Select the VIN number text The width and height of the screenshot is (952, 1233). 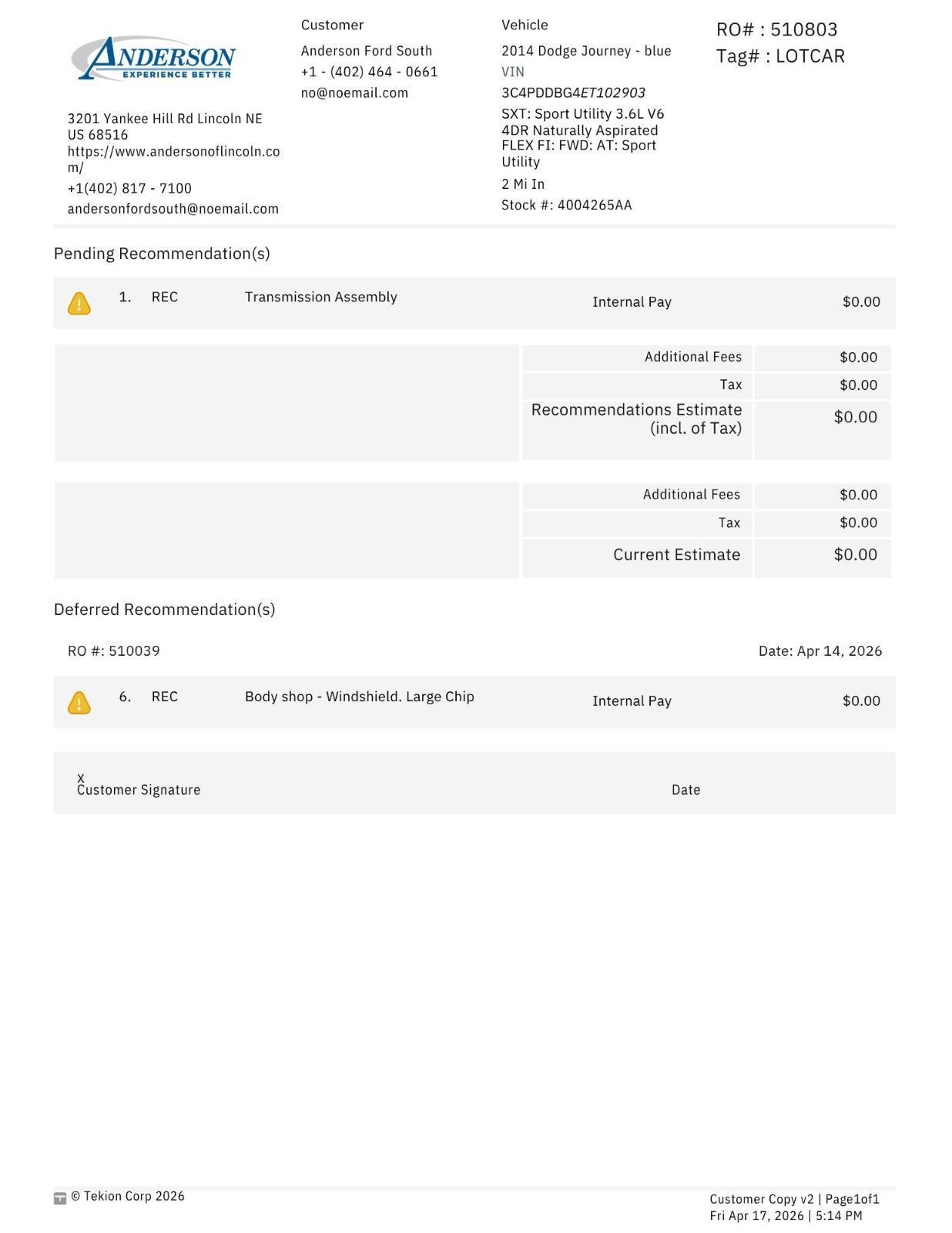point(573,92)
